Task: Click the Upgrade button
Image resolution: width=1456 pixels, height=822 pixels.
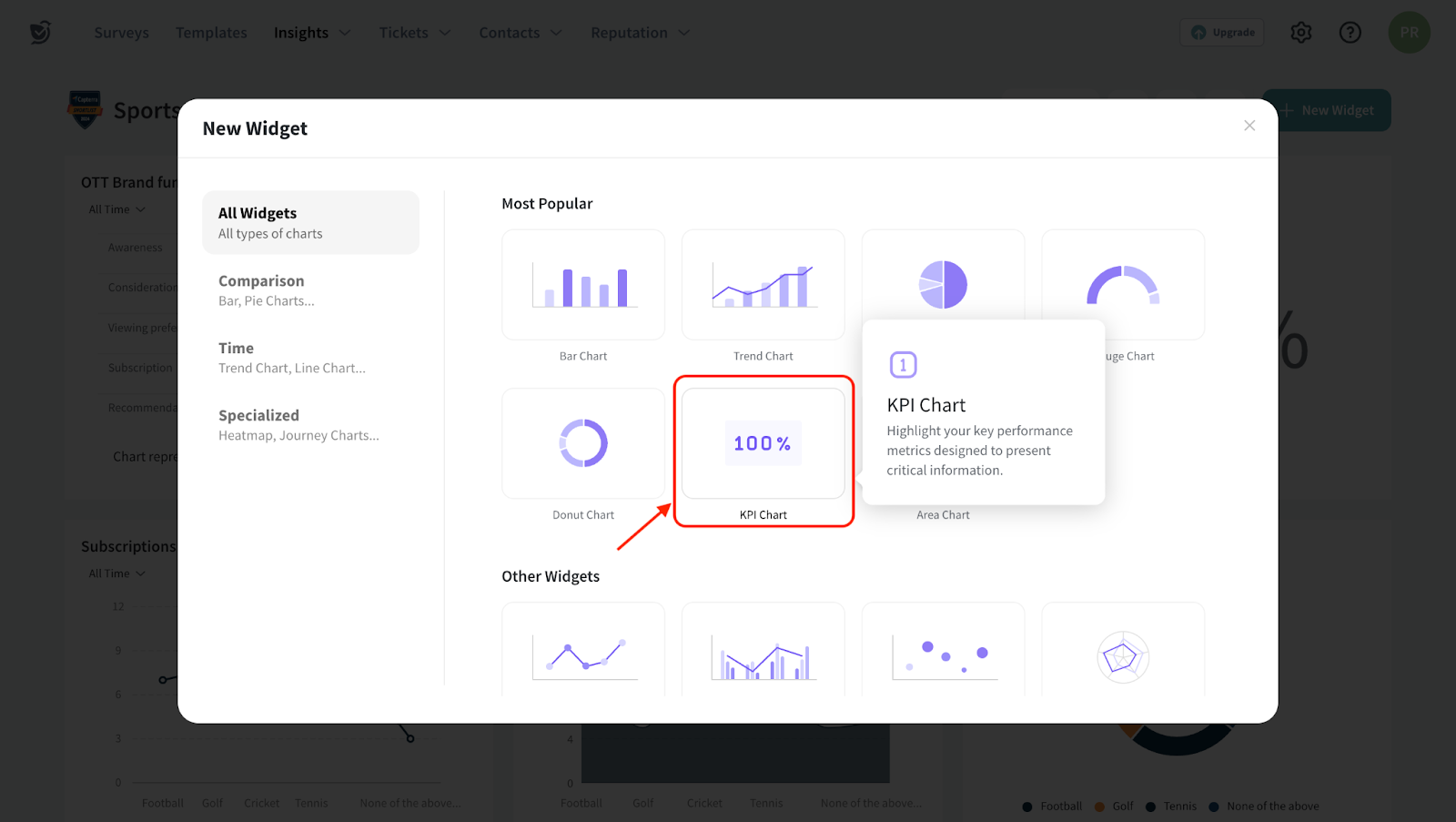Action: (1222, 33)
